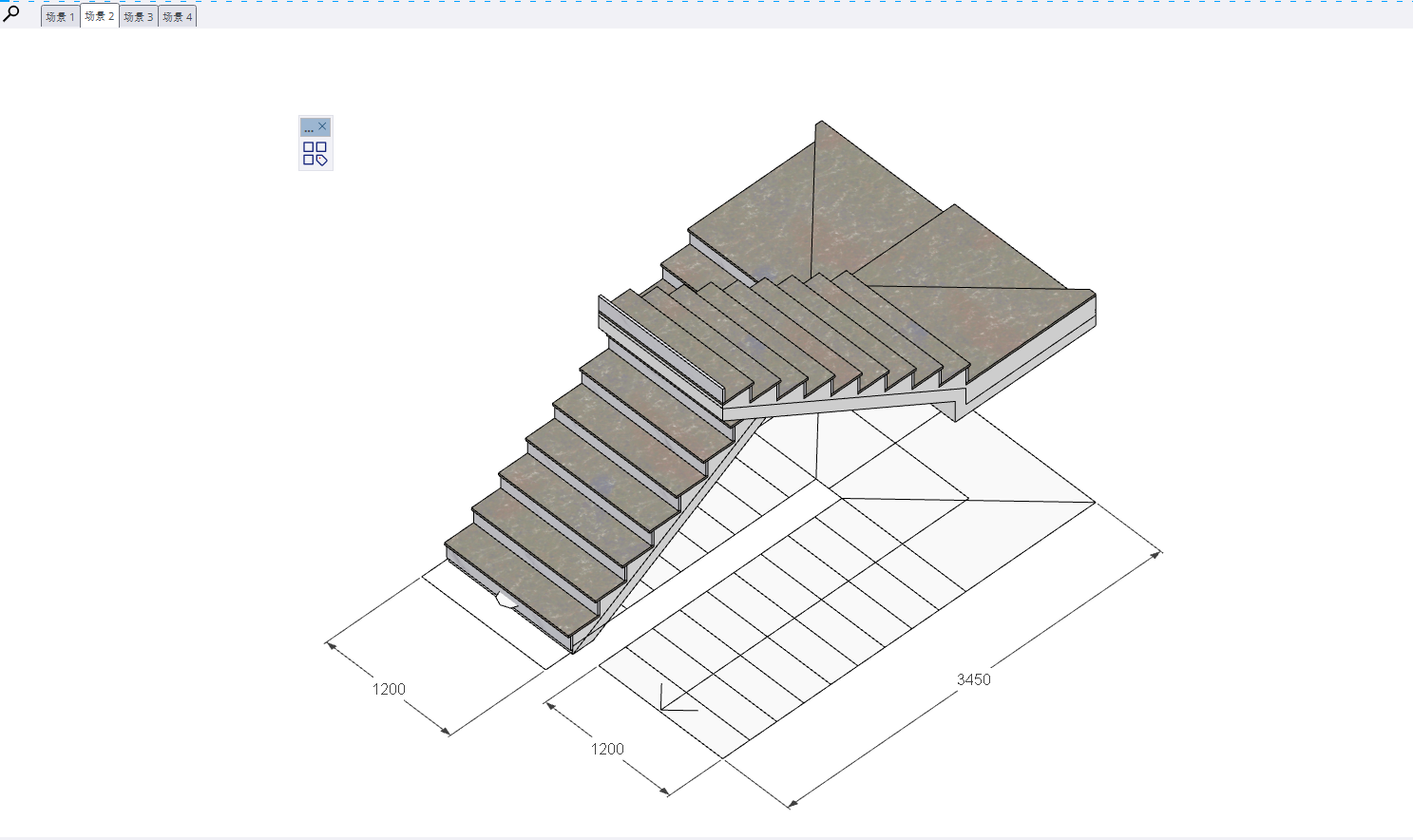Open the 场景 3 scene tab
This screenshot has width=1413, height=840.
(139, 17)
